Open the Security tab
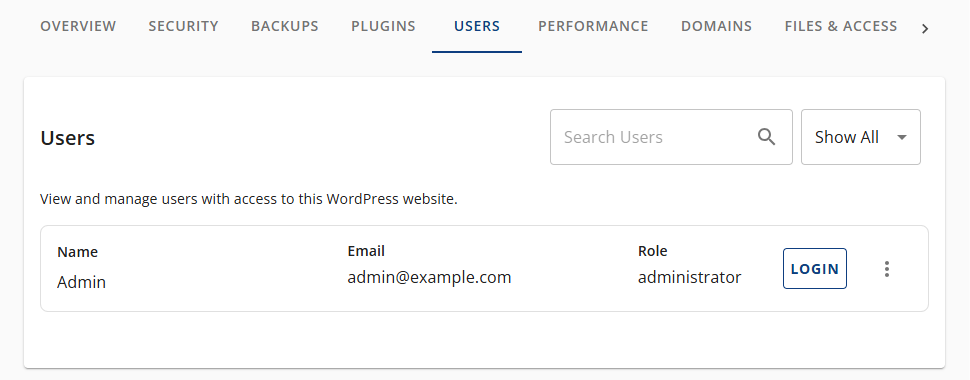Screen dimensions: 970x380 coord(183,26)
